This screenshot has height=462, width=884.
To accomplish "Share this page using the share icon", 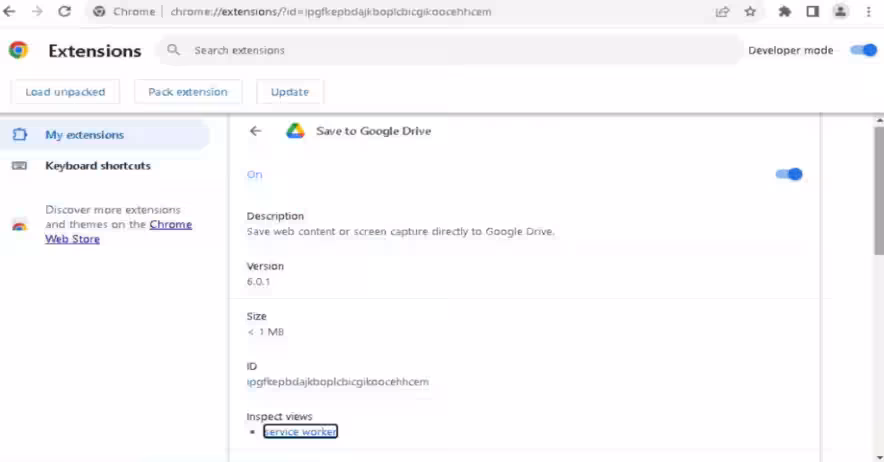I will 722,11.
